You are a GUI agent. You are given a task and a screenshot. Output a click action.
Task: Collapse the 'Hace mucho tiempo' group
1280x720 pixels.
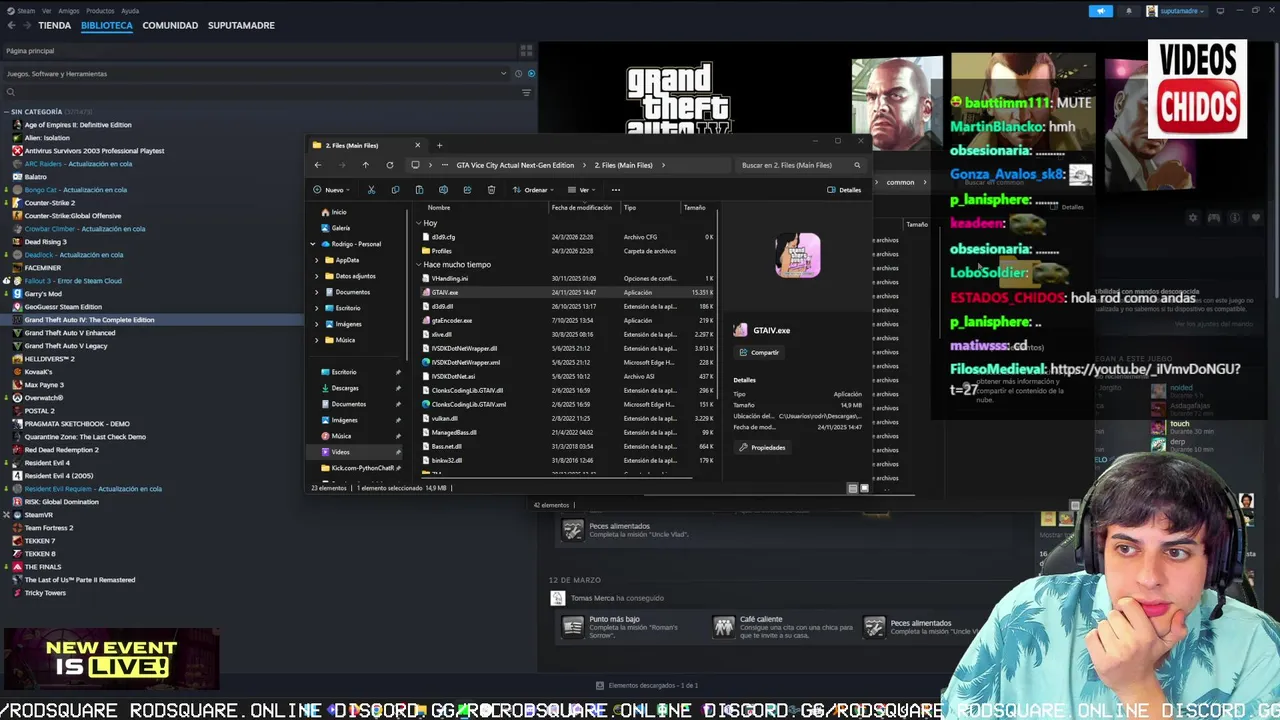coord(419,265)
